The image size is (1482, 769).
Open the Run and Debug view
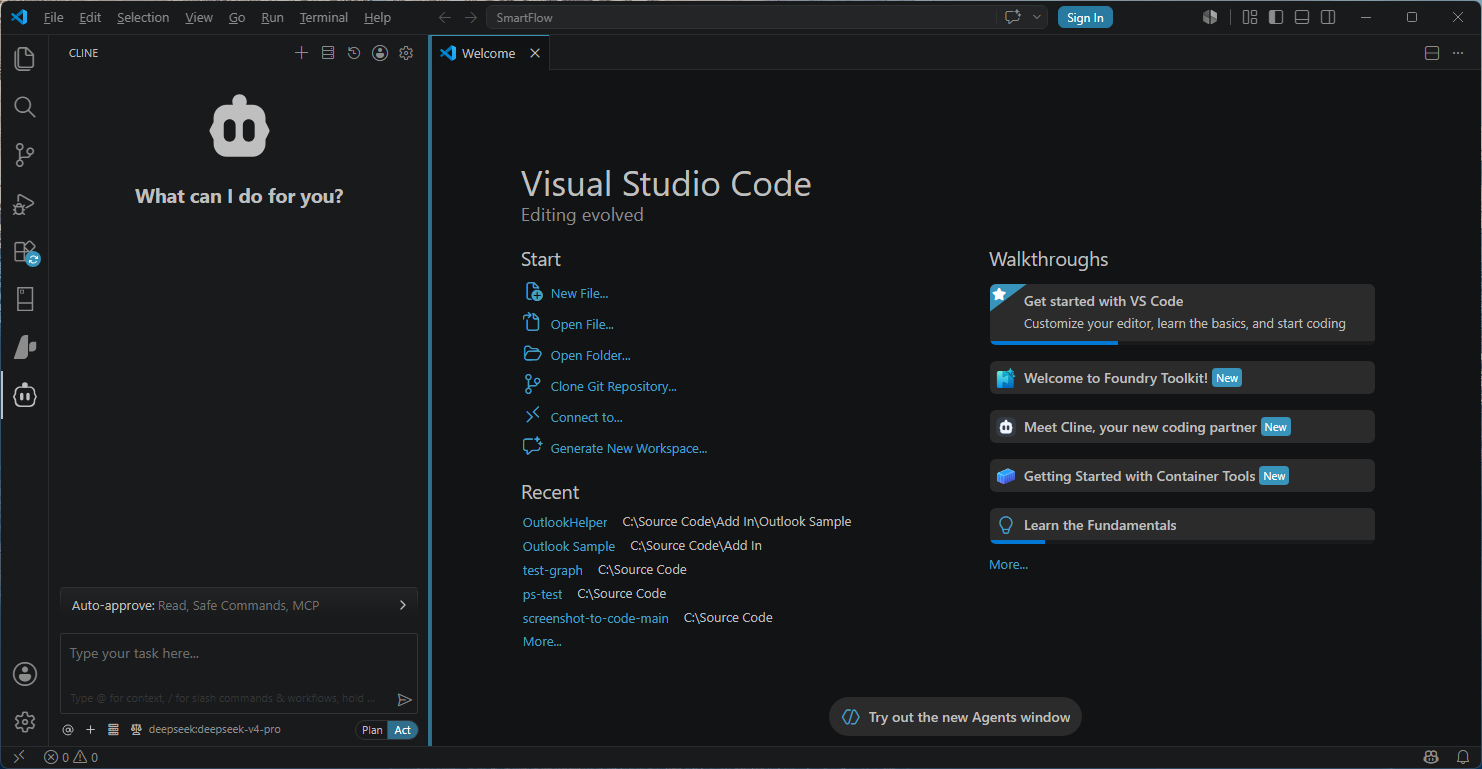click(x=24, y=204)
